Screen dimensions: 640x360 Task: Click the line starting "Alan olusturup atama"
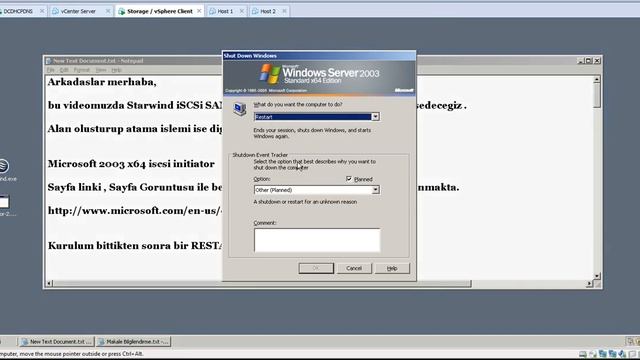[x=135, y=129]
